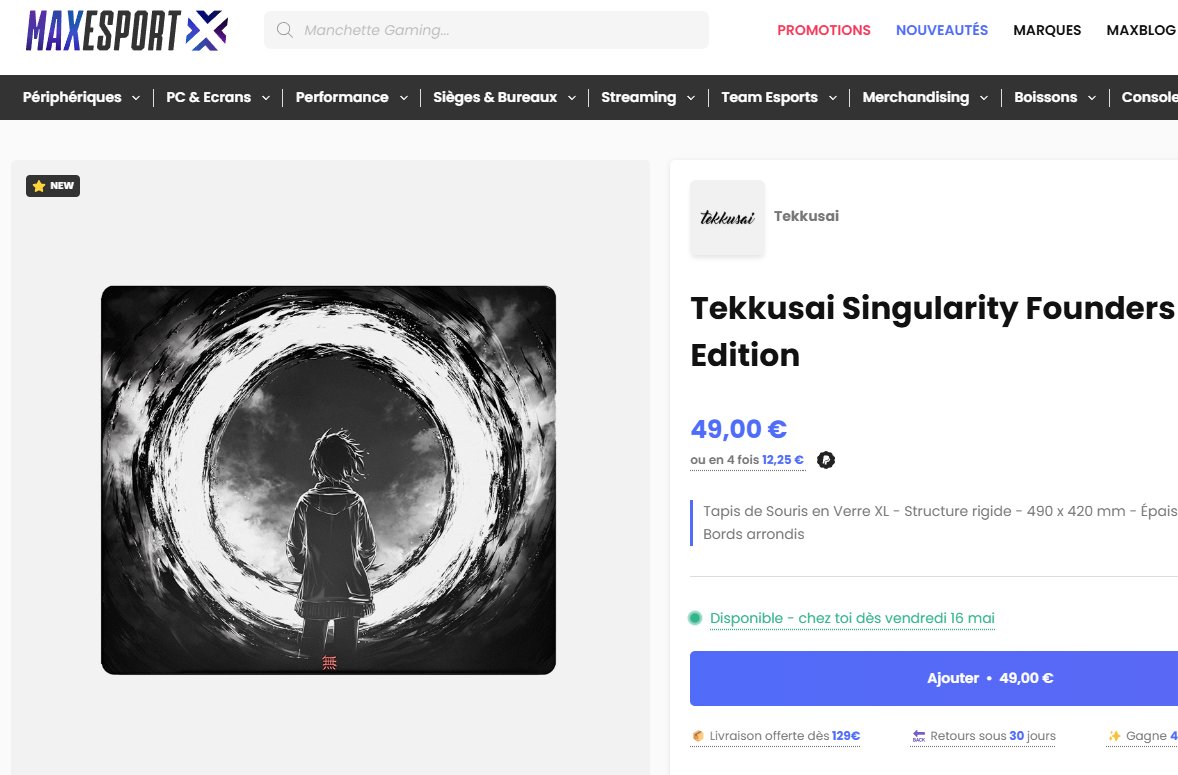Open the Team Esports category

coord(769,97)
